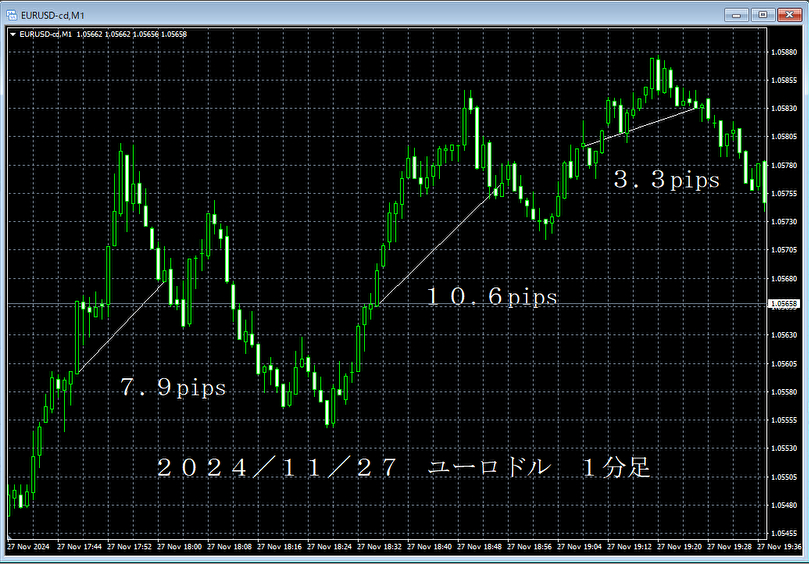Viewport: 809px width, 564px height.
Task: Click the 2024/11/27 ユーロドル 1分足 caption
Action: (x=404, y=468)
